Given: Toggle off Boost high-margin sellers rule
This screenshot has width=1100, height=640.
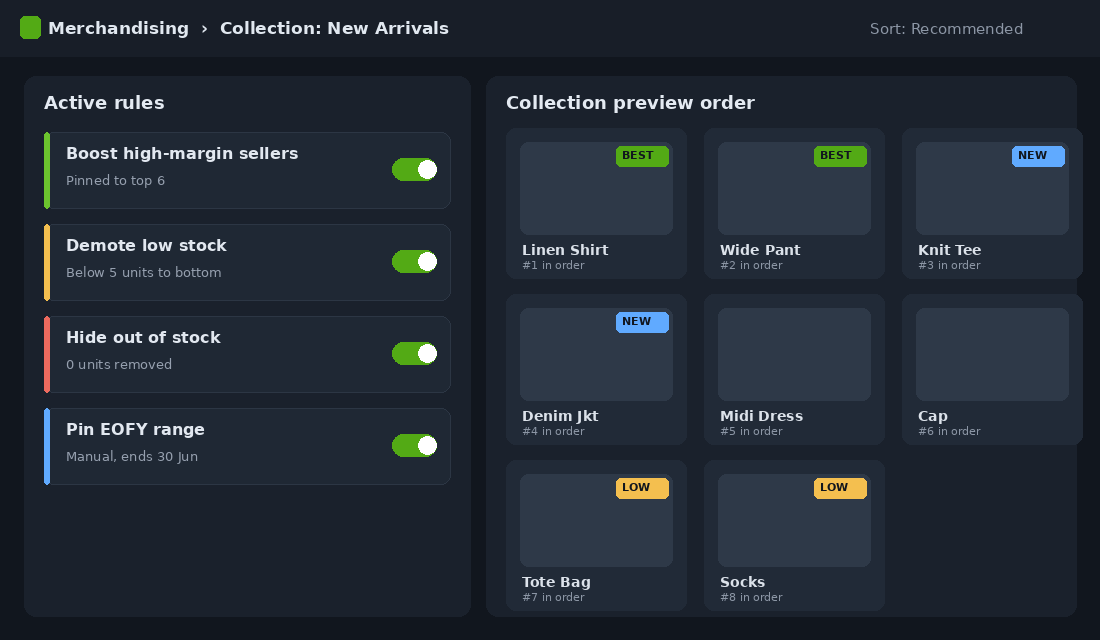Looking at the screenshot, I should point(415,170).
